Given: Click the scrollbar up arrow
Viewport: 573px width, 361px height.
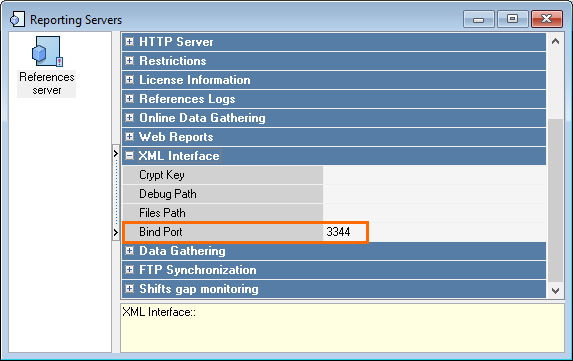Looking at the screenshot, I should 555,41.
